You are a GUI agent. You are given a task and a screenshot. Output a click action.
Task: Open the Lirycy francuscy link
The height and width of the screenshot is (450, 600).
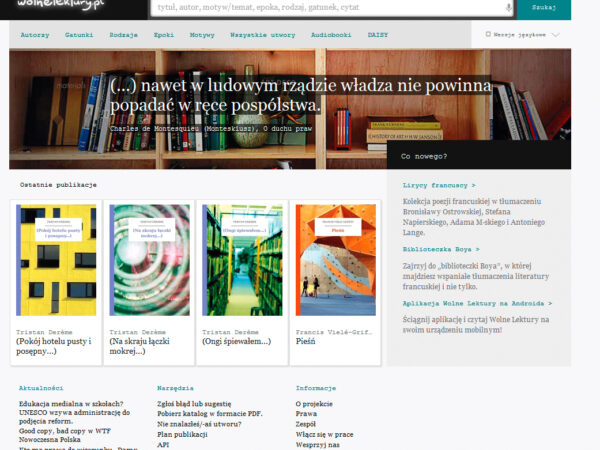click(x=439, y=185)
